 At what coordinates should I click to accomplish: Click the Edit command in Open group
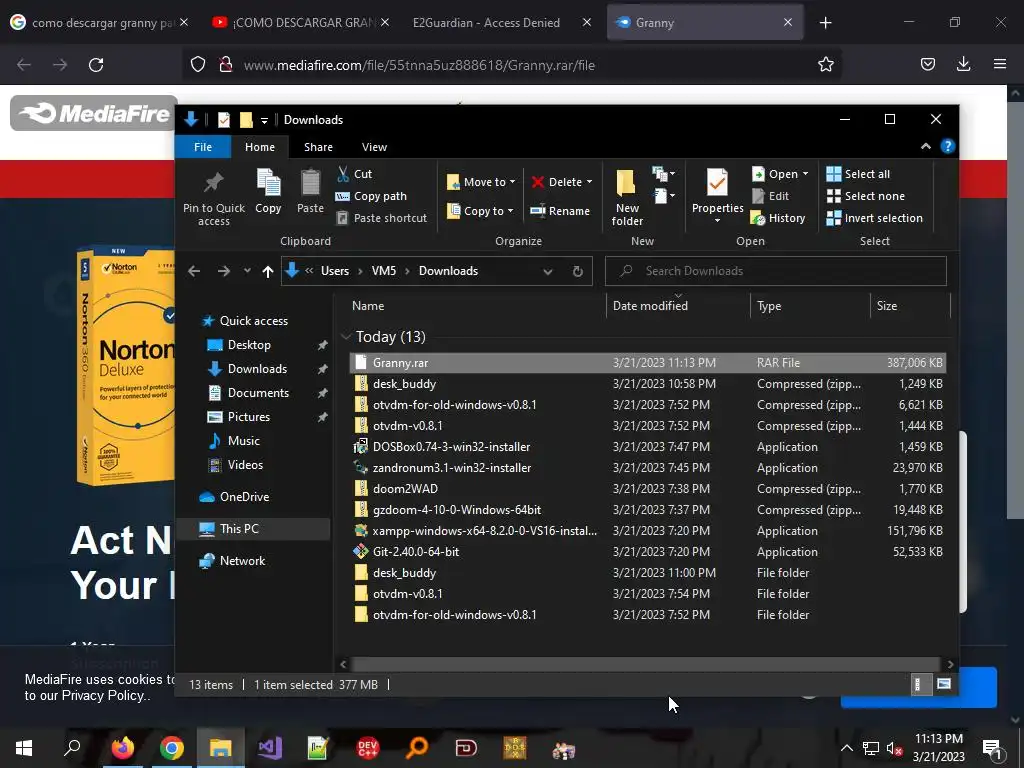771,196
